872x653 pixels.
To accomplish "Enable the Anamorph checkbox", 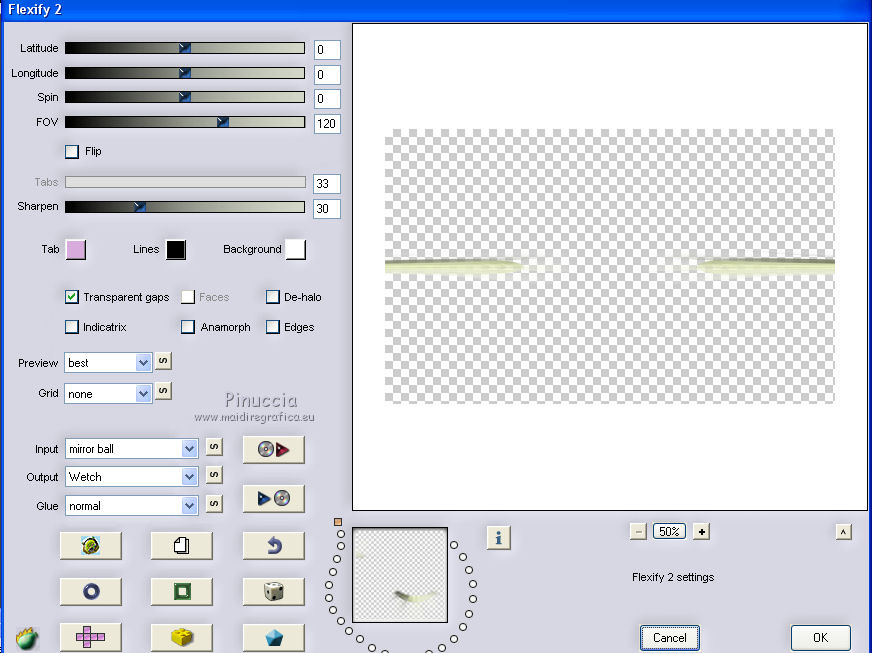I will tap(188, 327).
